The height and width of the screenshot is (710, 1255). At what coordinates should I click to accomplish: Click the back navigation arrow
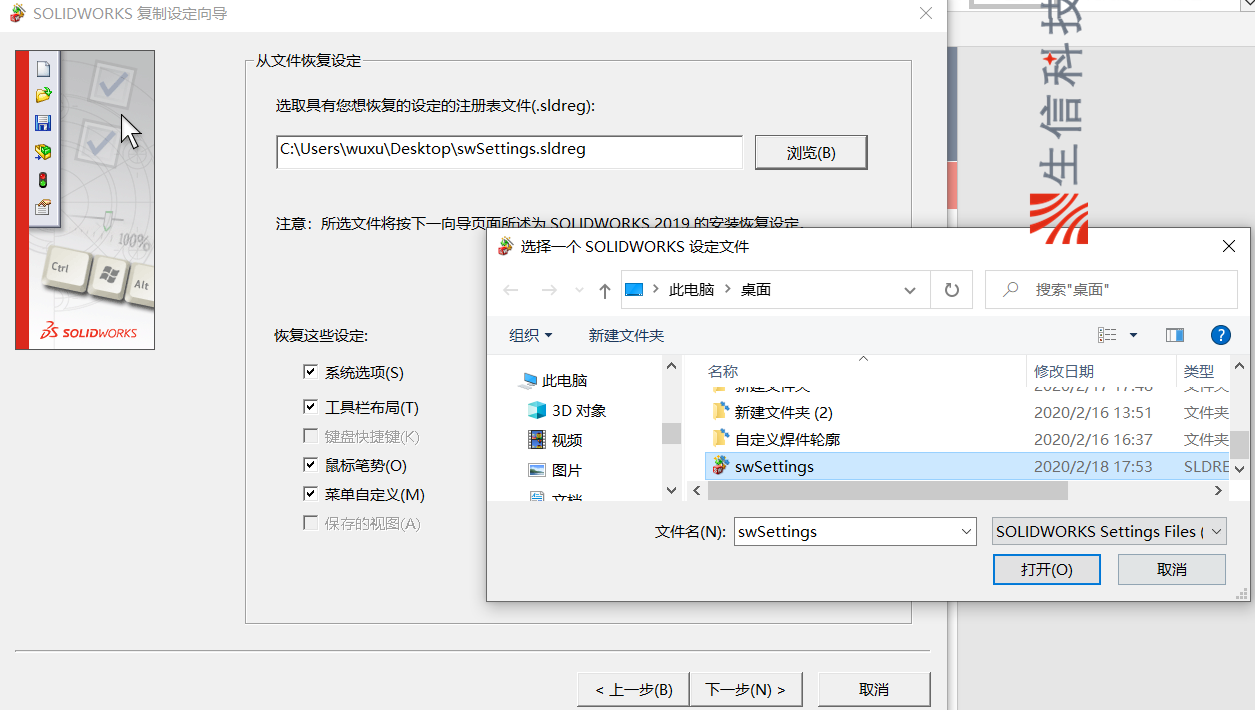click(511, 290)
